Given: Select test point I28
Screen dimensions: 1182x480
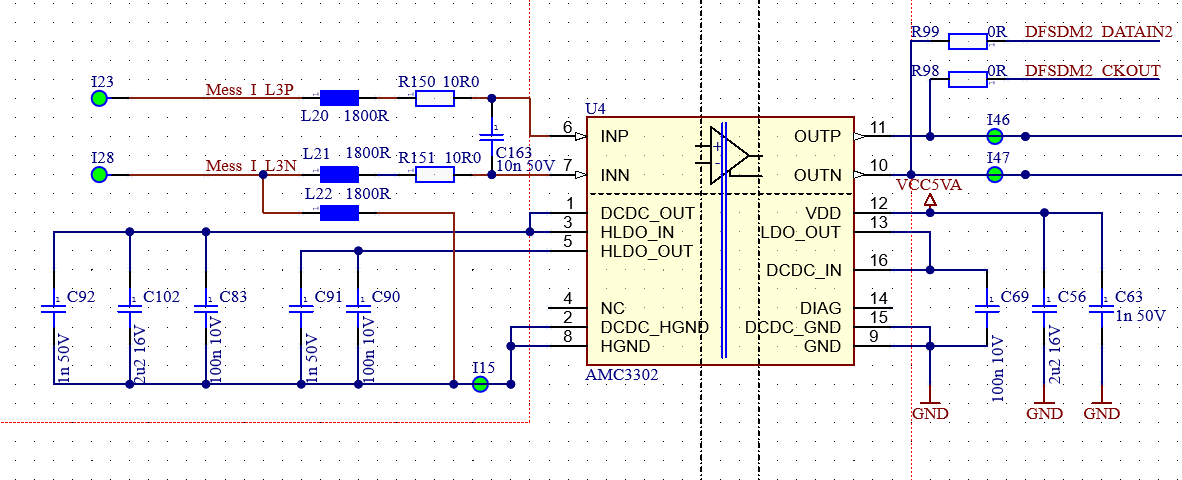Looking at the screenshot, I should click(99, 175).
